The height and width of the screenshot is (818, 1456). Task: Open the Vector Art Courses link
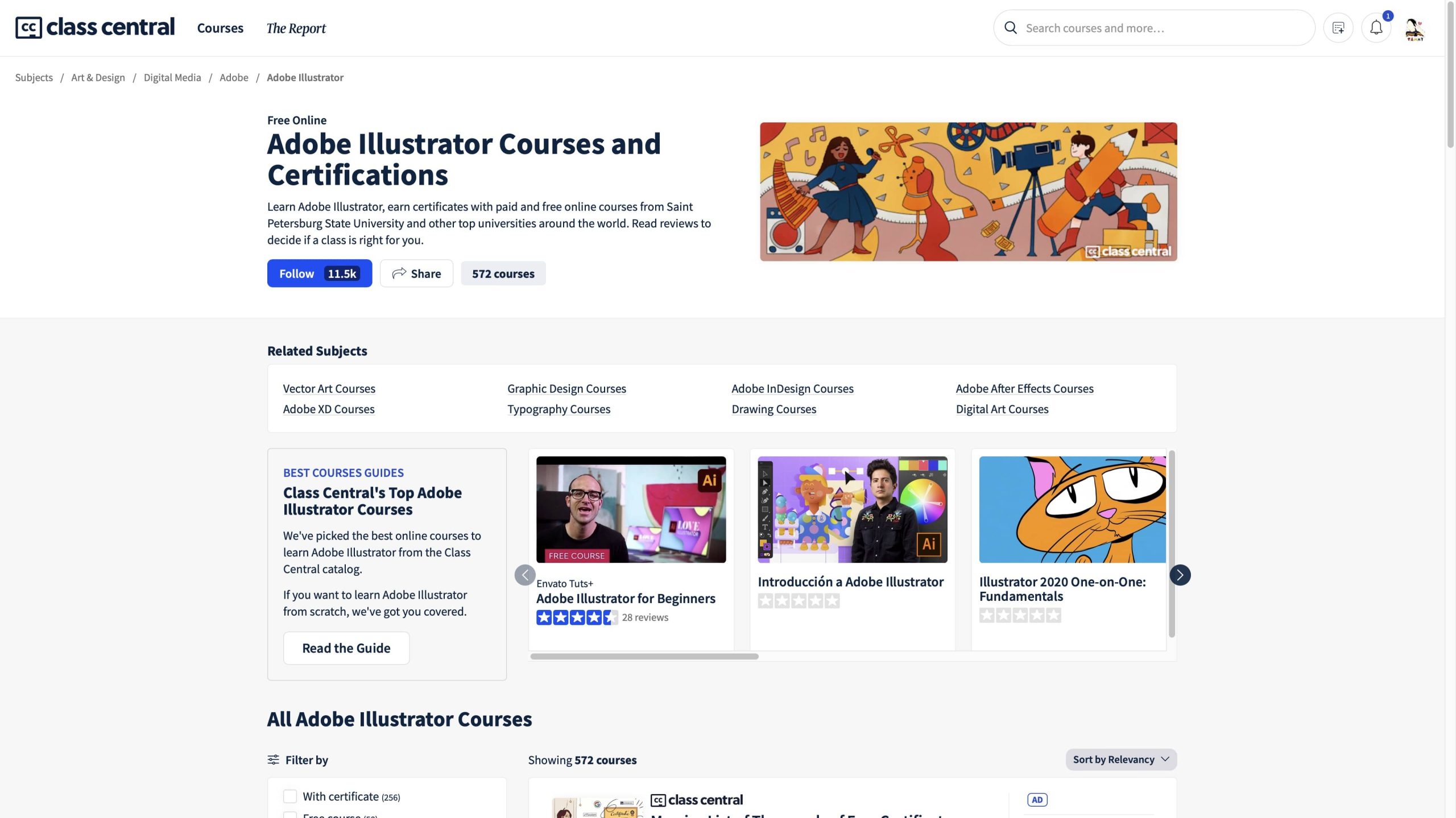tap(329, 388)
